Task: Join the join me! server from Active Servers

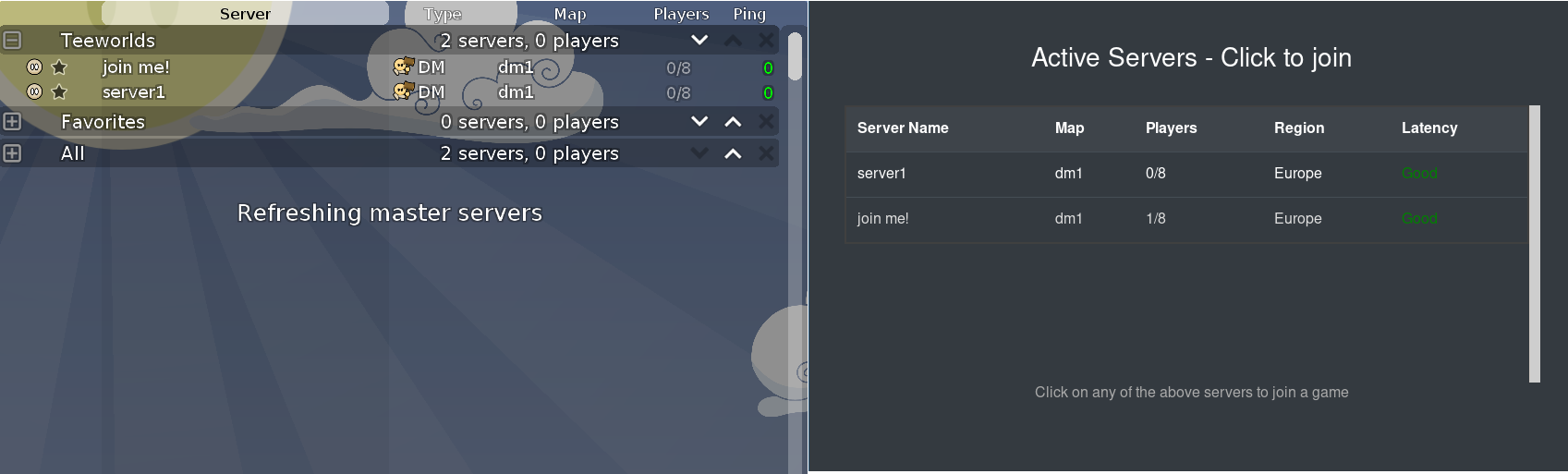Action: (1186, 219)
